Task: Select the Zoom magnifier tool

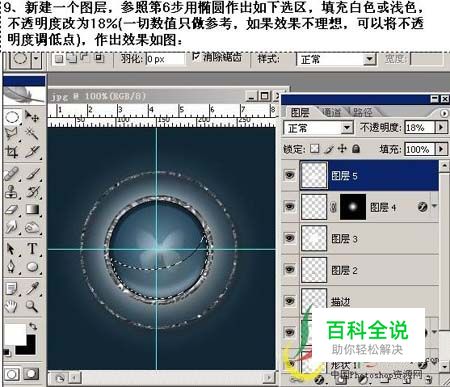Action: [32, 306]
